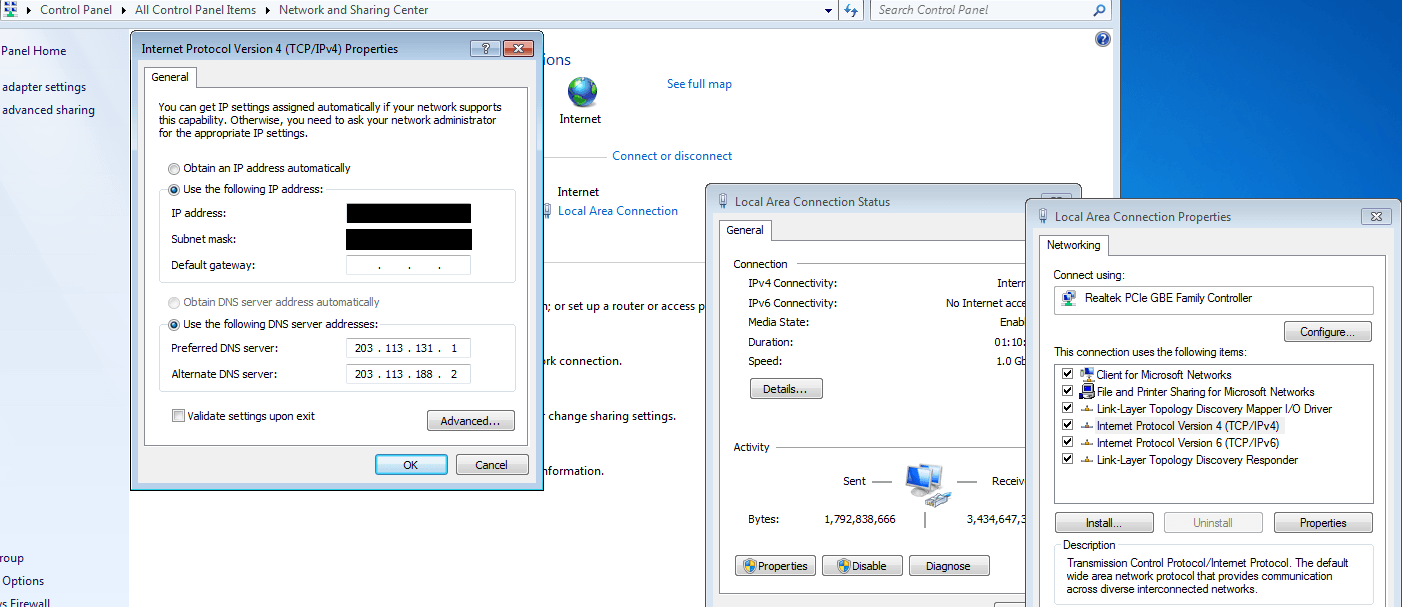Click the help button in the IPv4 Properties title bar
Viewport: 1402px width, 607px height.
click(x=484, y=48)
